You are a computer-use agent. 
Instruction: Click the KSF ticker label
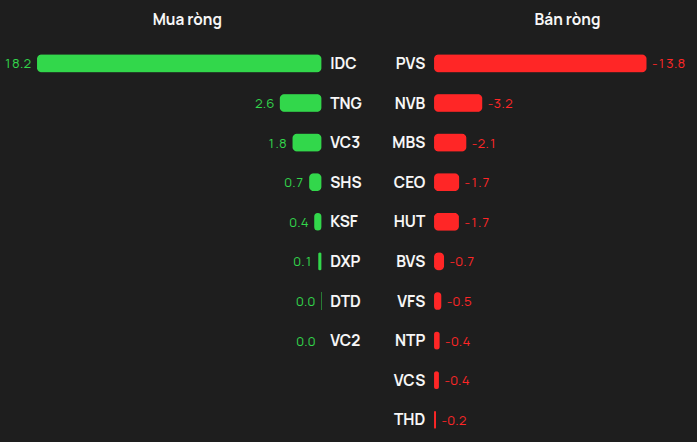[x=344, y=221]
